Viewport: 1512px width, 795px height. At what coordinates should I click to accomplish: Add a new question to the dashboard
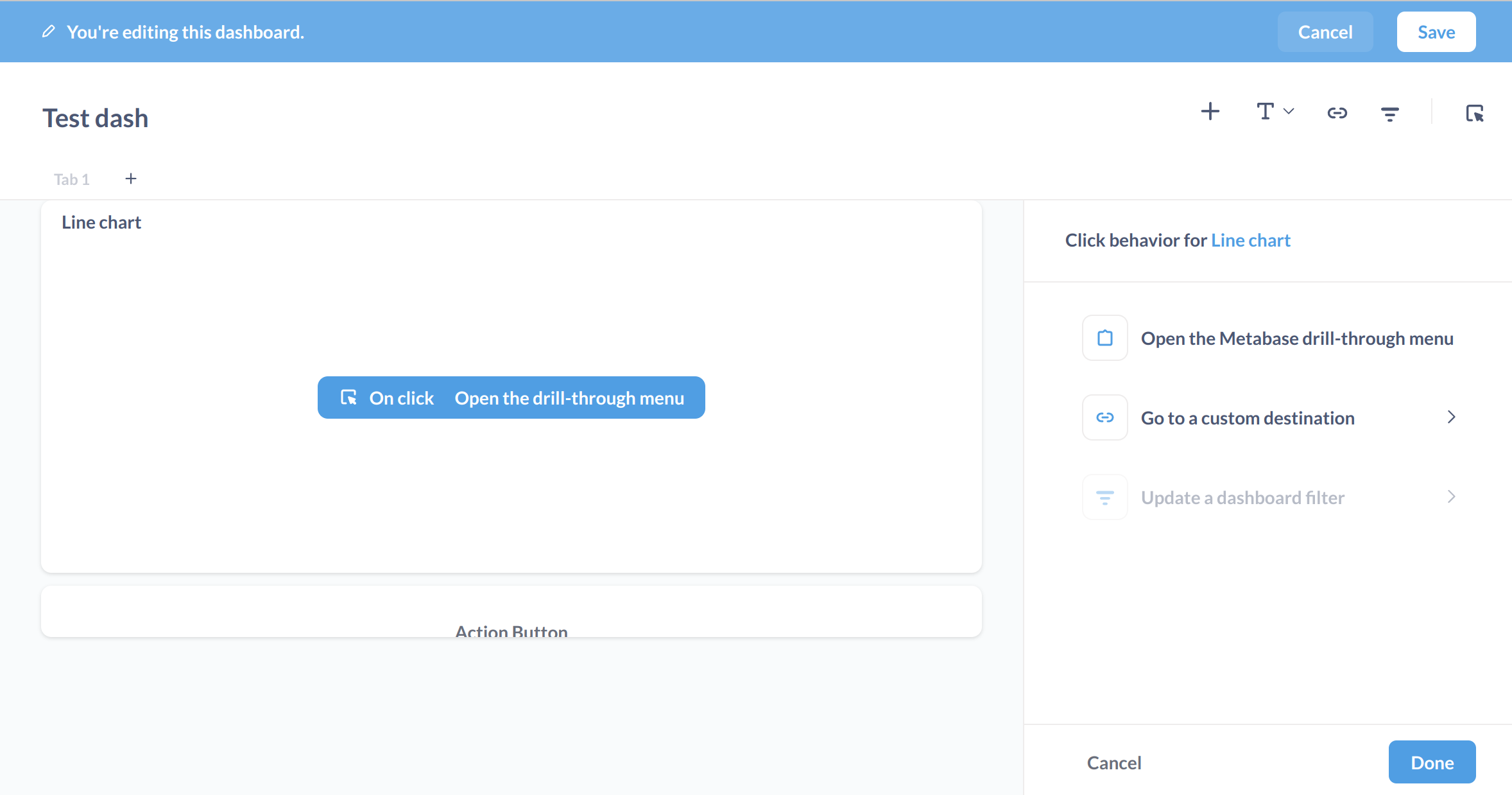pyautogui.click(x=1210, y=111)
